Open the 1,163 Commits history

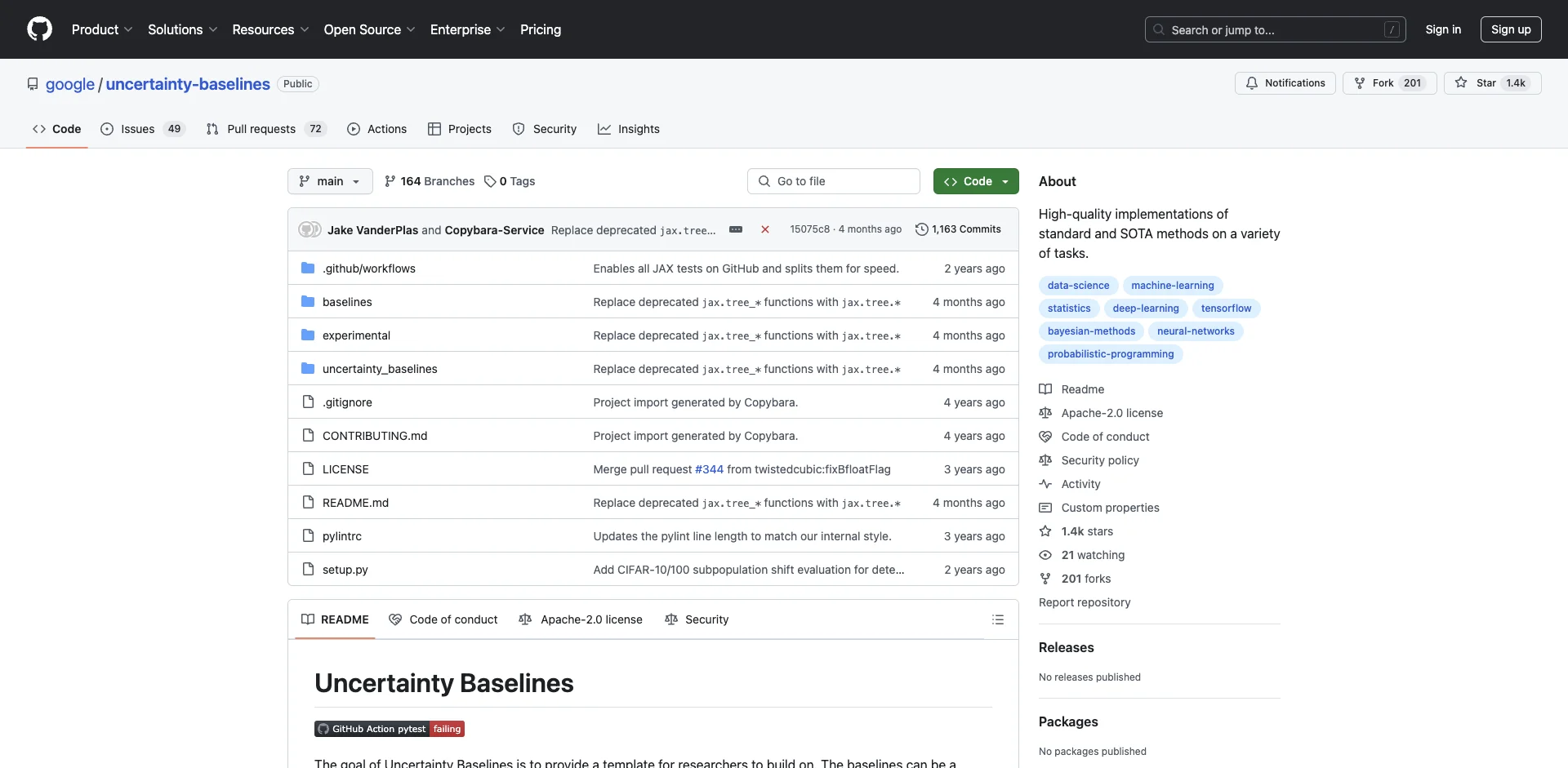click(x=958, y=229)
